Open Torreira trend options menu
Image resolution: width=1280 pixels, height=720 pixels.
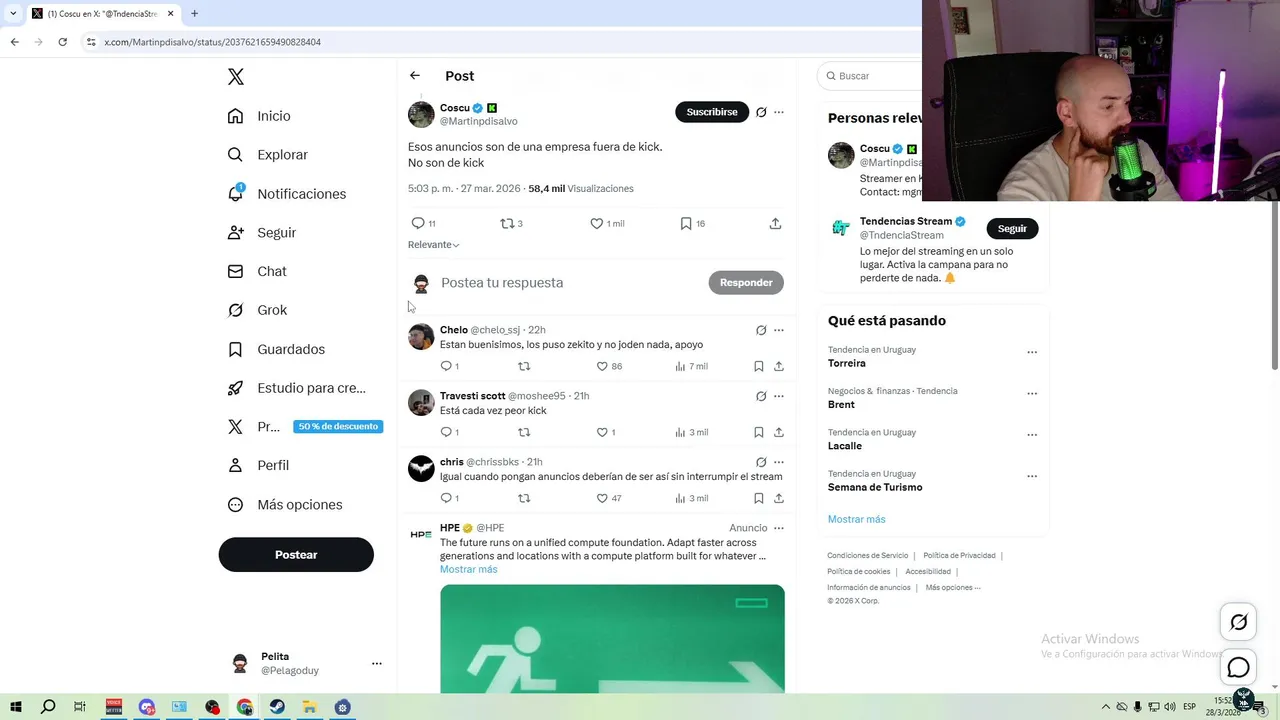pyautogui.click(x=1032, y=352)
